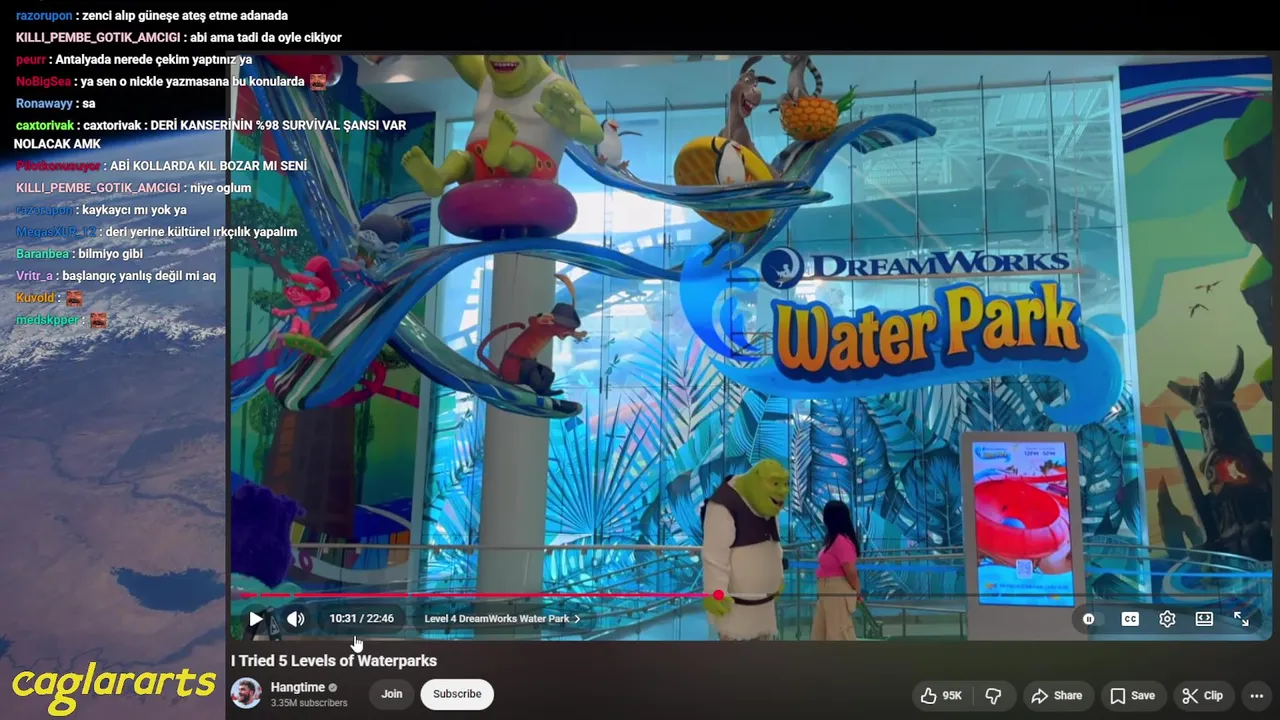Click chat username NoBigSea
This screenshot has height=720, width=1280.
(43, 82)
